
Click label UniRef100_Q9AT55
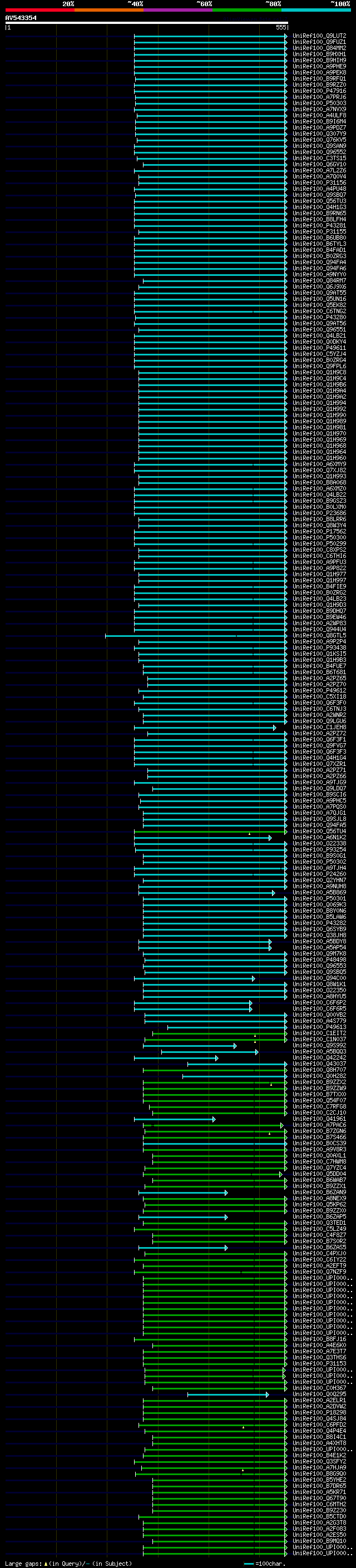[x=319, y=293]
